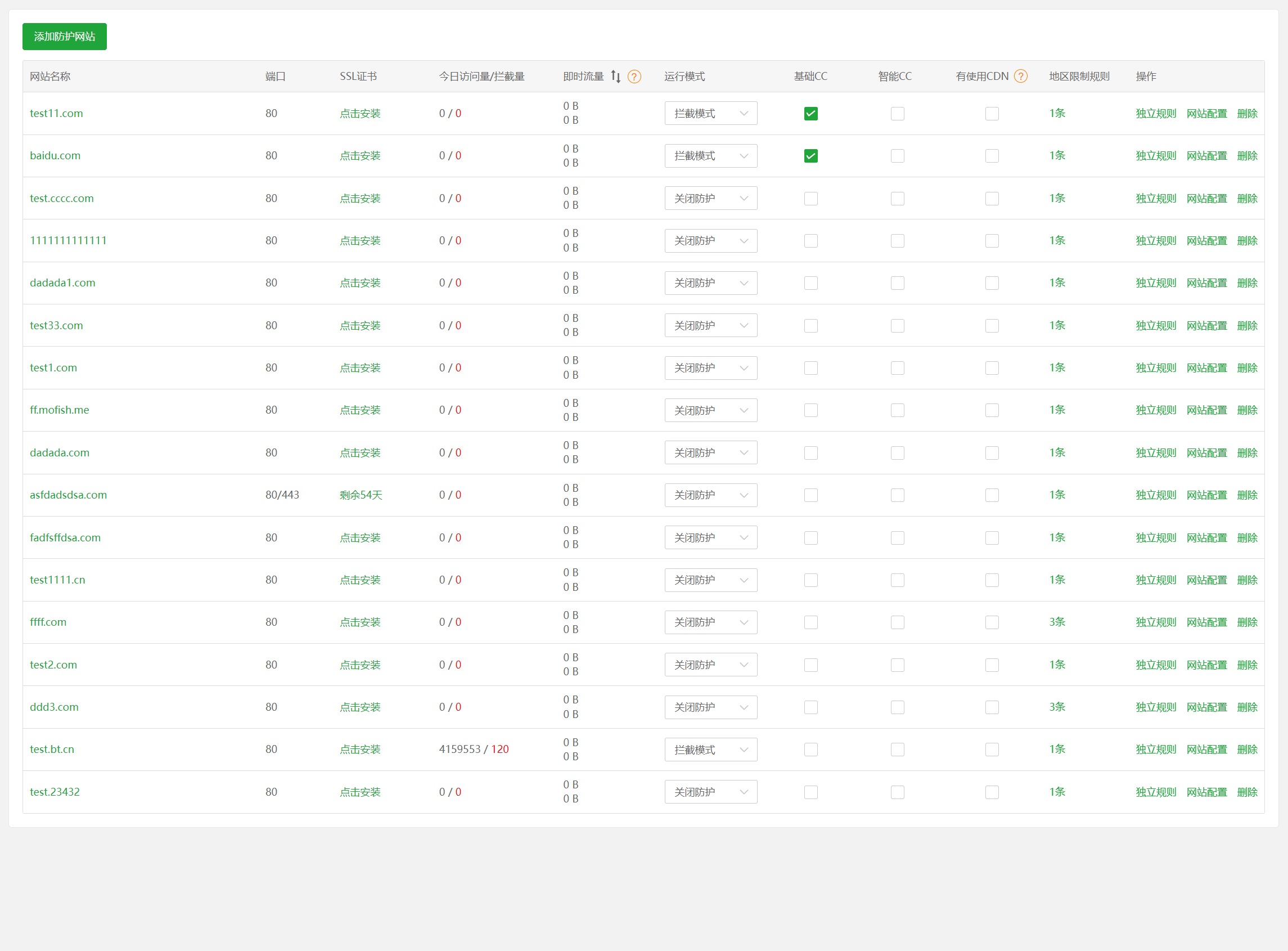Screen dimensions: 1288x951
Task: Click the help icon beside 有使用CDN
Action: point(1020,77)
